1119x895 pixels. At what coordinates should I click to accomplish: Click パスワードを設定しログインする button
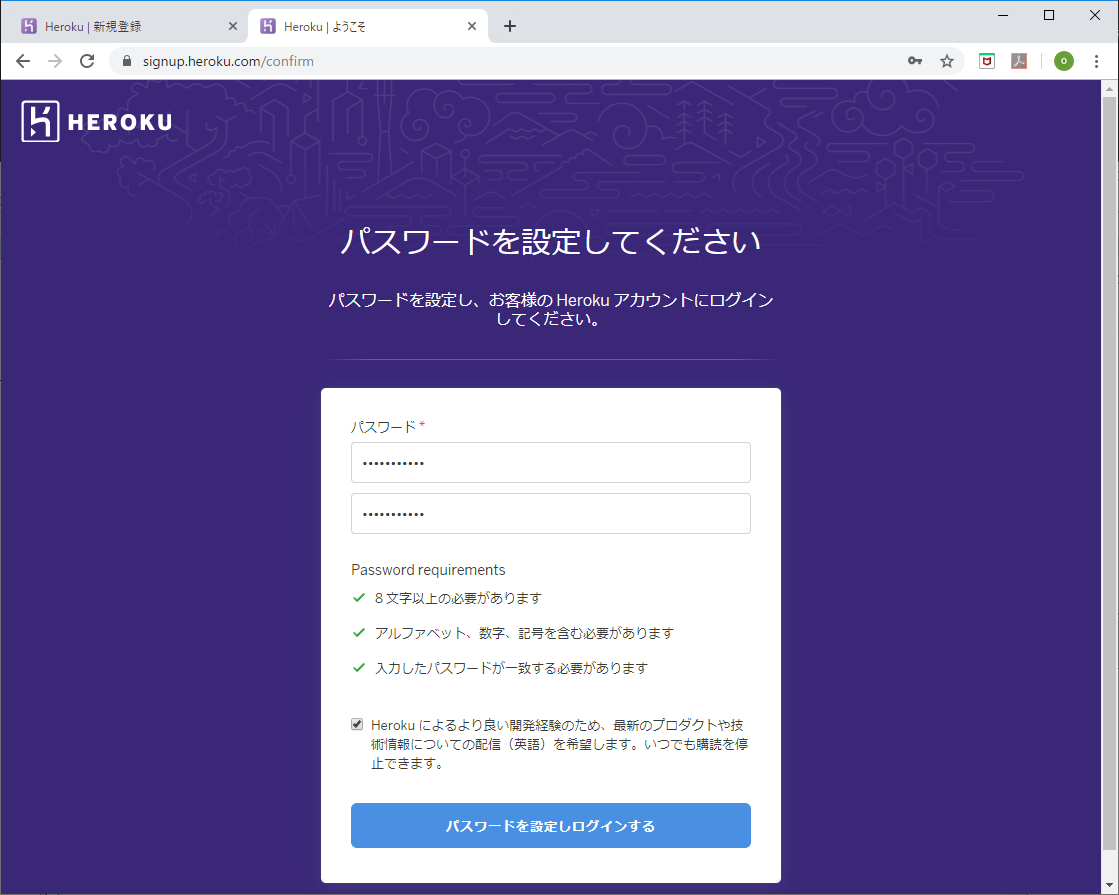coord(551,826)
